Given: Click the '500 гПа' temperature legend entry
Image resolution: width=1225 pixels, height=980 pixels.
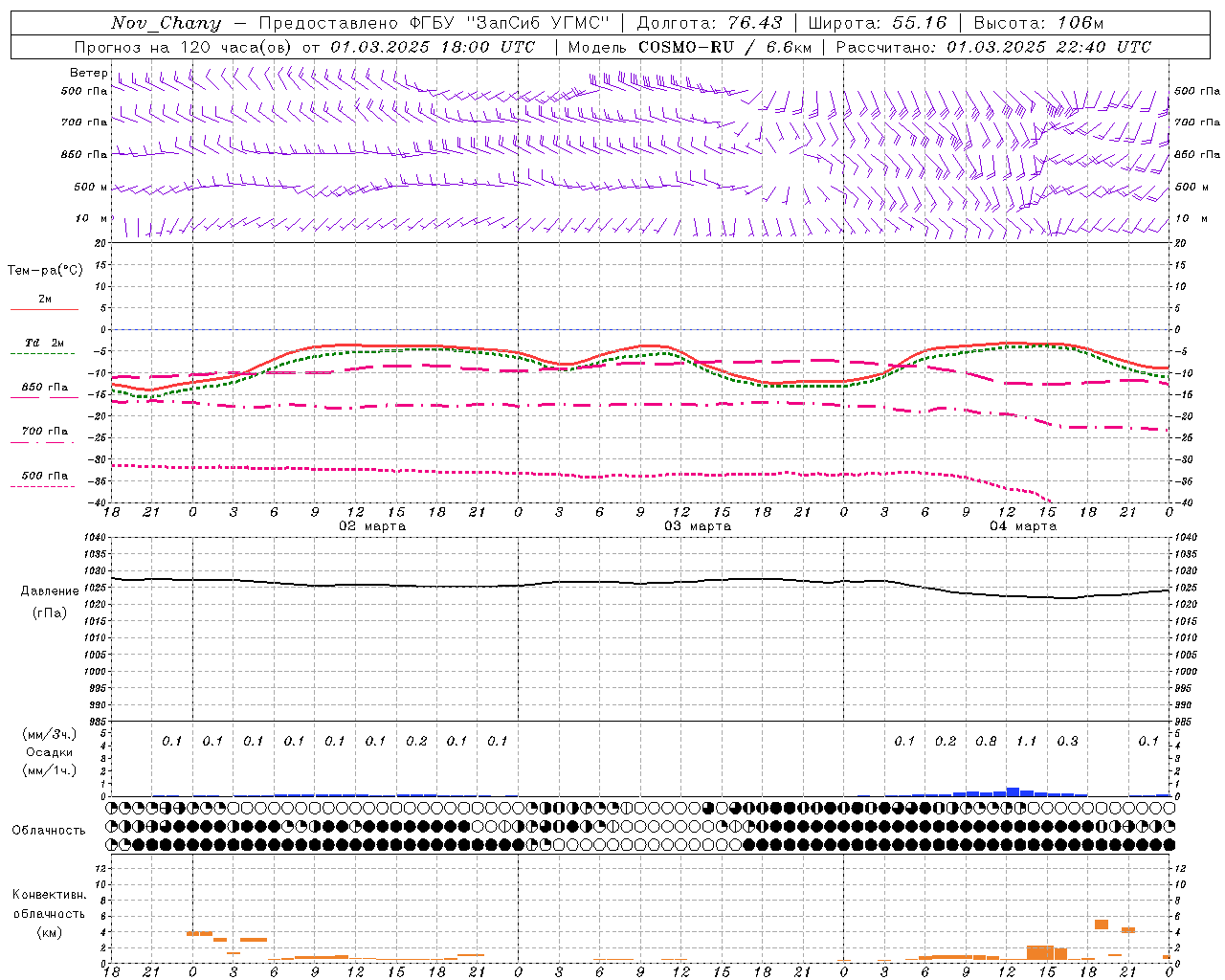Looking at the screenshot, I should pyautogui.click(x=45, y=475).
